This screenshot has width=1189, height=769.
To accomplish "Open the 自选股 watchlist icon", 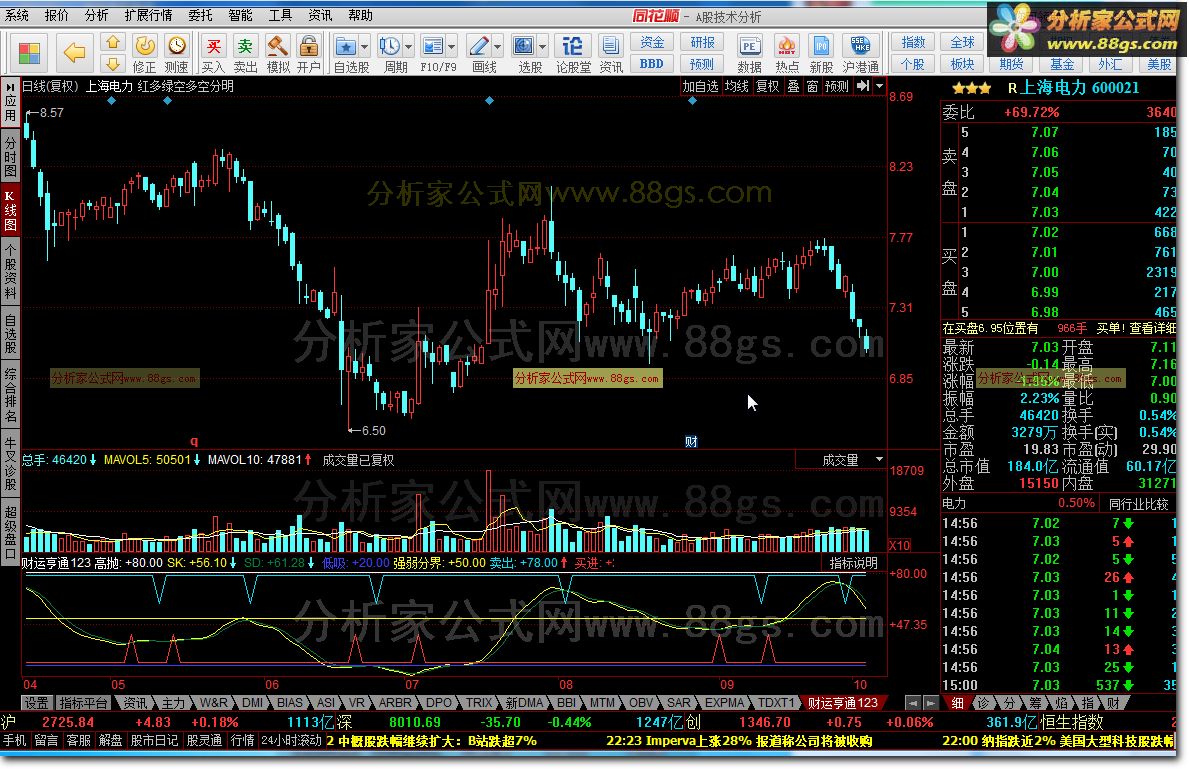I will point(346,47).
